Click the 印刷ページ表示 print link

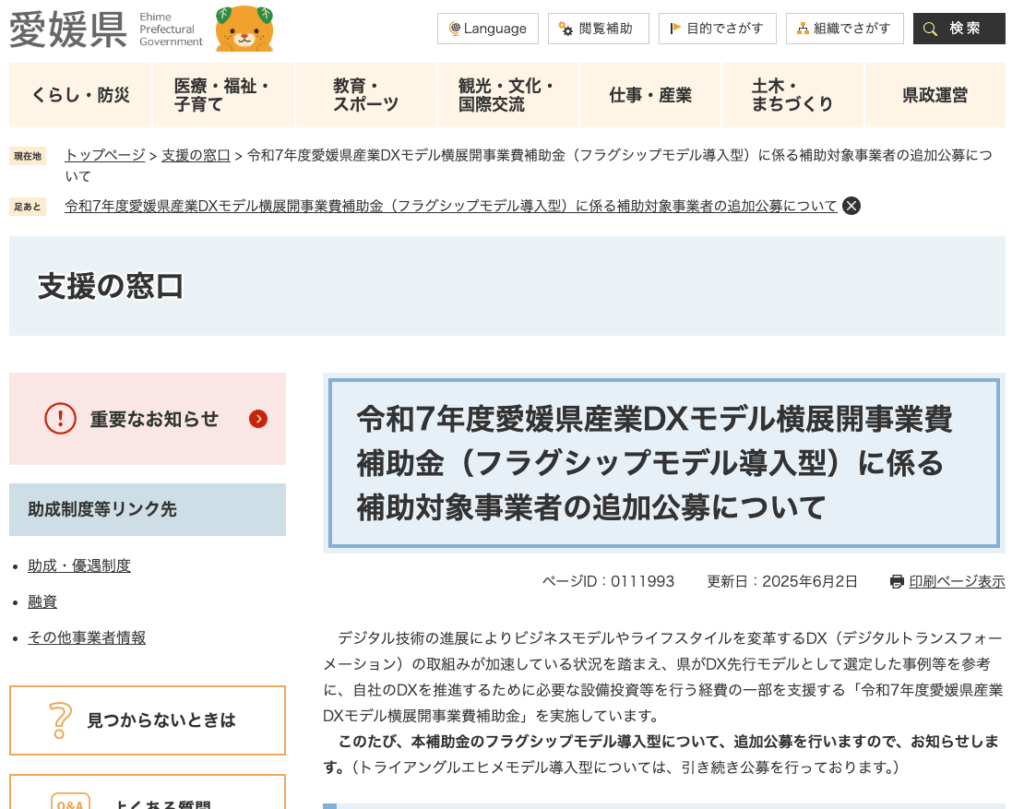(x=956, y=582)
